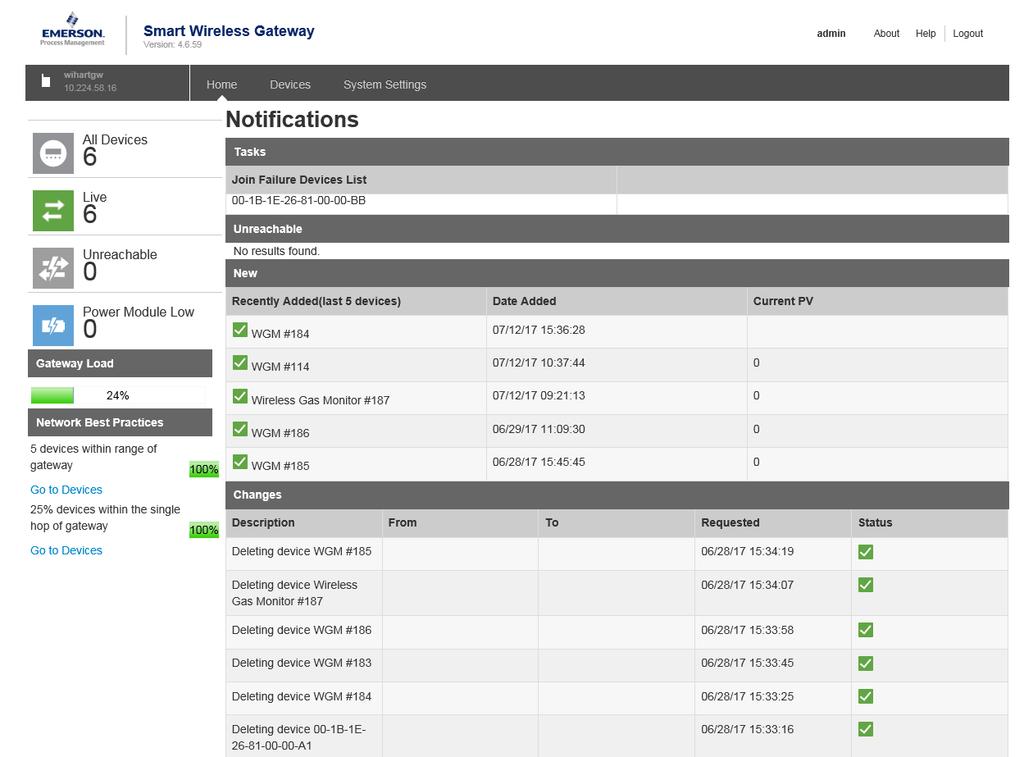Viewport: 1024px width, 757px height.
Task: Click the Network Best Practices header
Action: click(x=120, y=423)
